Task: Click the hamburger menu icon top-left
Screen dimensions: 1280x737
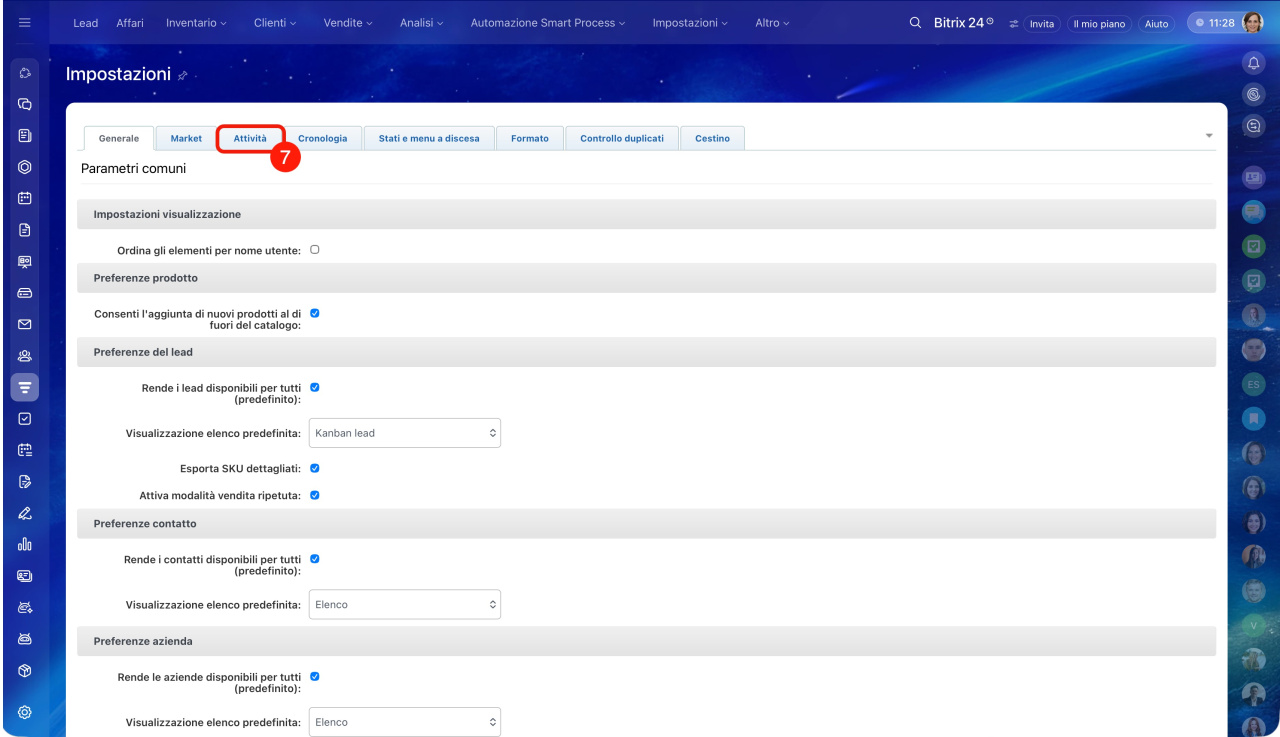Action: click(x=25, y=23)
